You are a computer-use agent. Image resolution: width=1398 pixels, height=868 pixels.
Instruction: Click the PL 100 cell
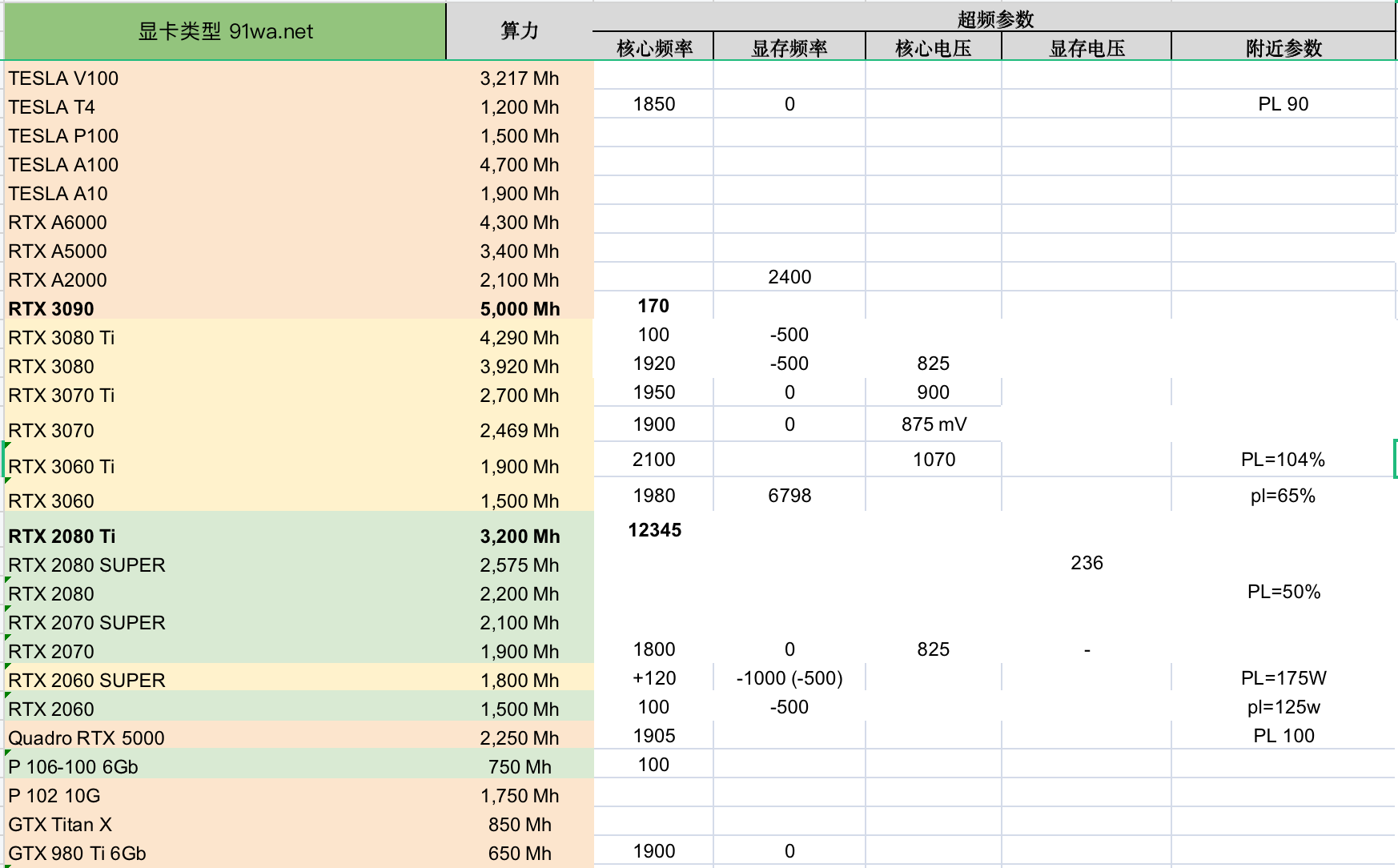pyautogui.click(x=1284, y=736)
